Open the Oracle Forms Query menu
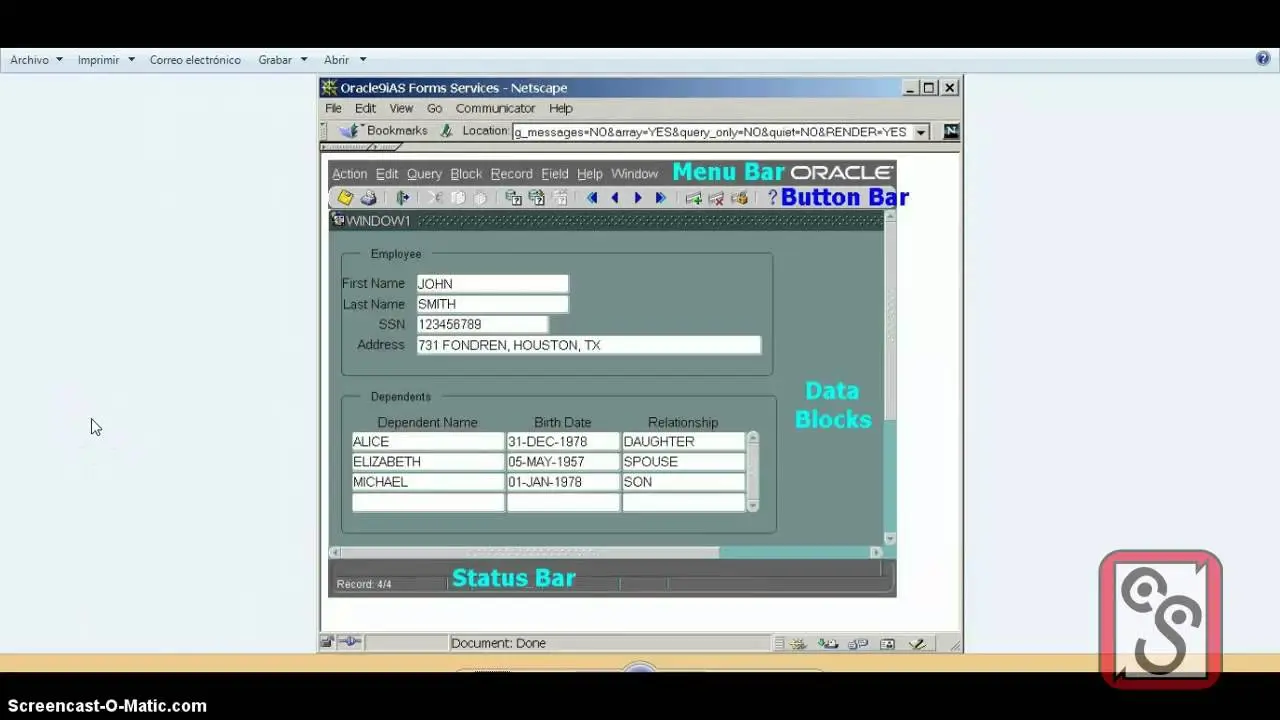The height and width of the screenshot is (720, 1280). coord(424,174)
